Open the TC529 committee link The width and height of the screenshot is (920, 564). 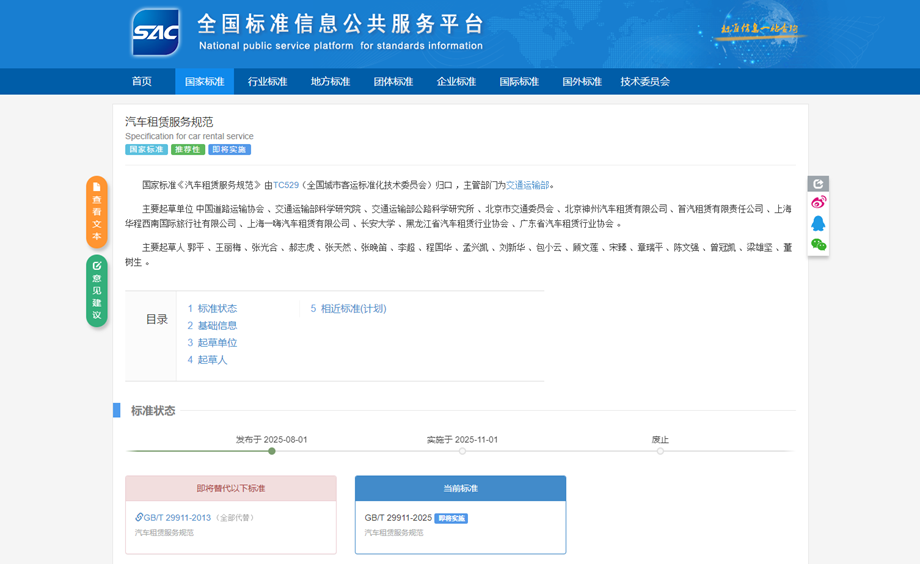tap(286, 185)
